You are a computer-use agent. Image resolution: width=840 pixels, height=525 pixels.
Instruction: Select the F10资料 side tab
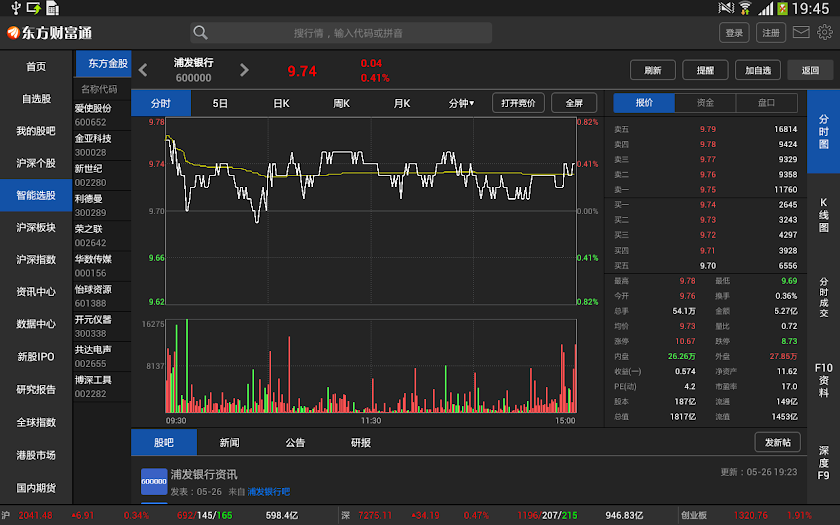coord(823,380)
